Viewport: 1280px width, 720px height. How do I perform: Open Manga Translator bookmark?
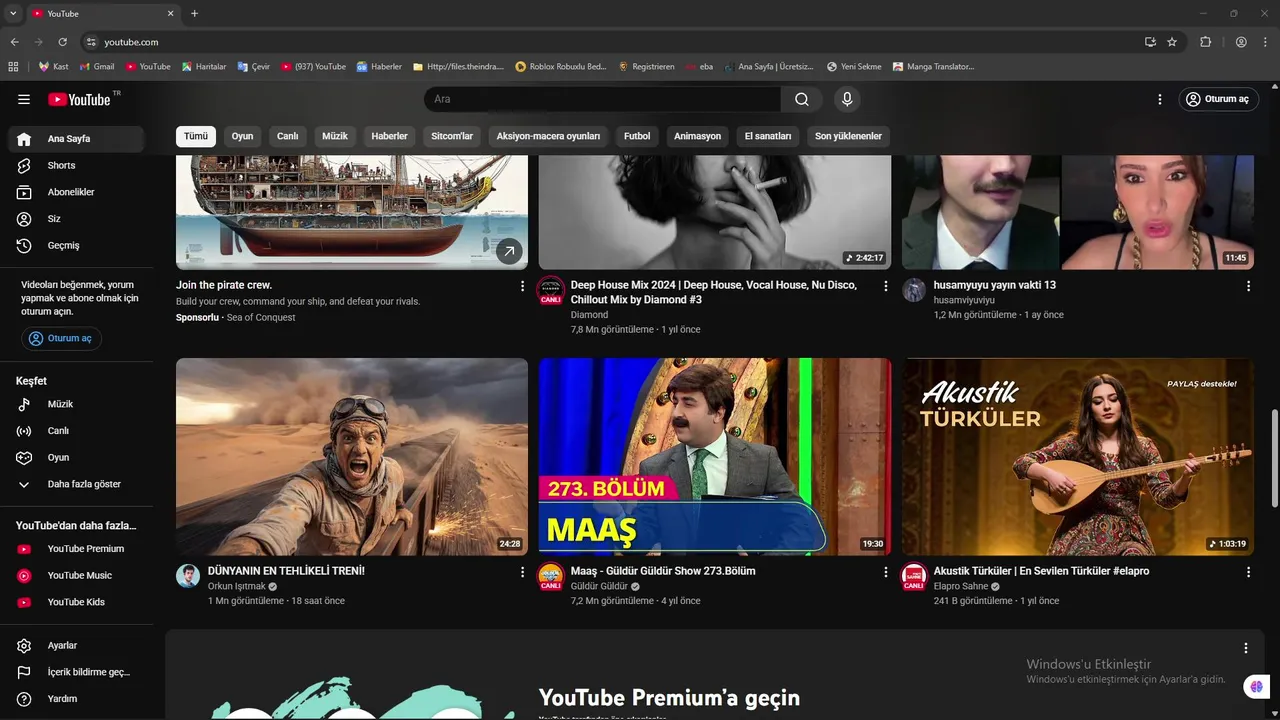click(x=933, y=67)
